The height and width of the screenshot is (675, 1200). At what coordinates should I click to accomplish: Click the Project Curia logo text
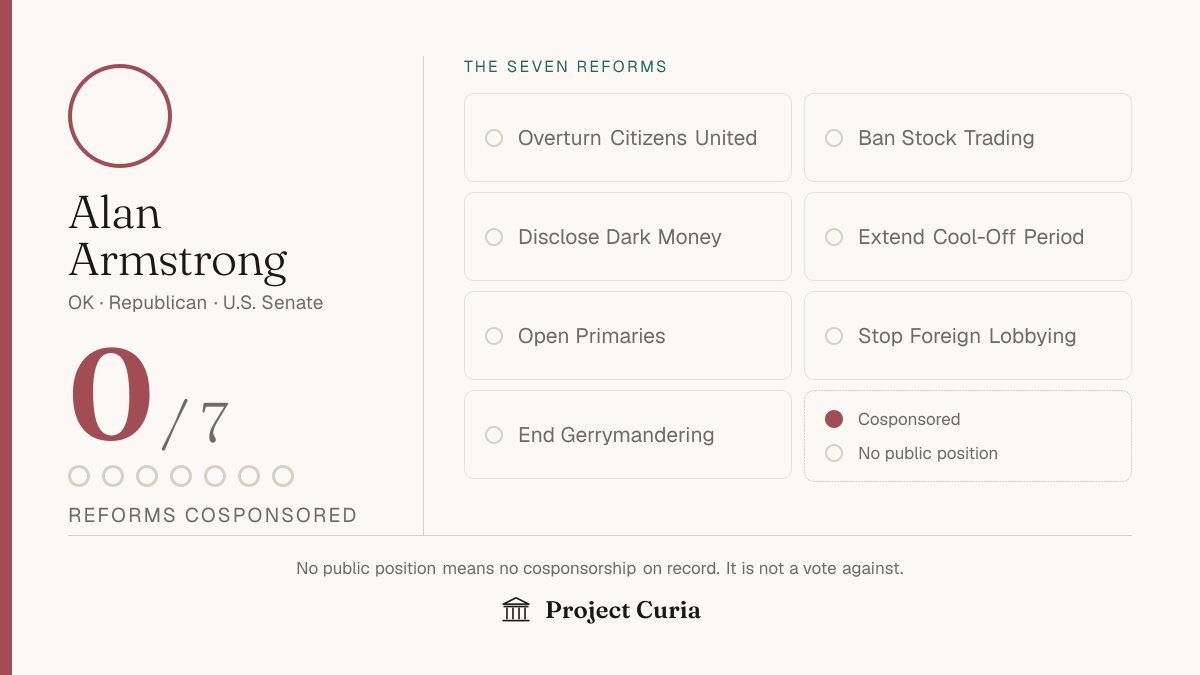[x=623, y=610]
